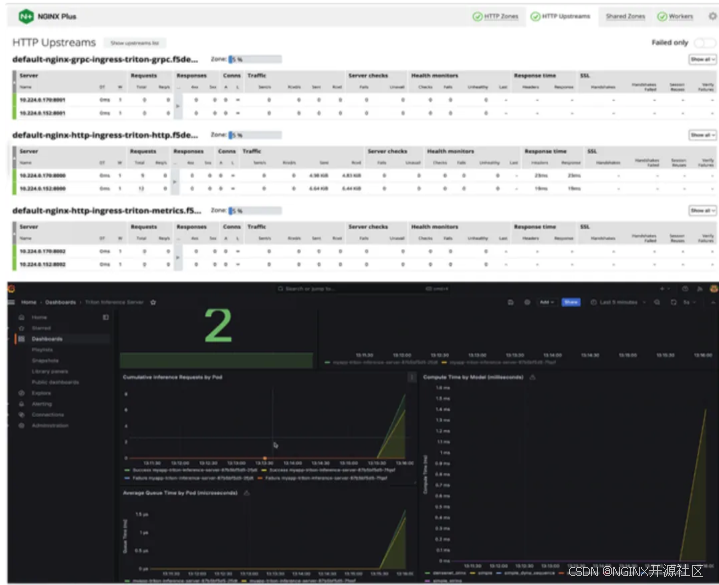This screenshot has height=585, width=719.
Task: Click the Search or jump to field
Action: click(x=363, y=288)
